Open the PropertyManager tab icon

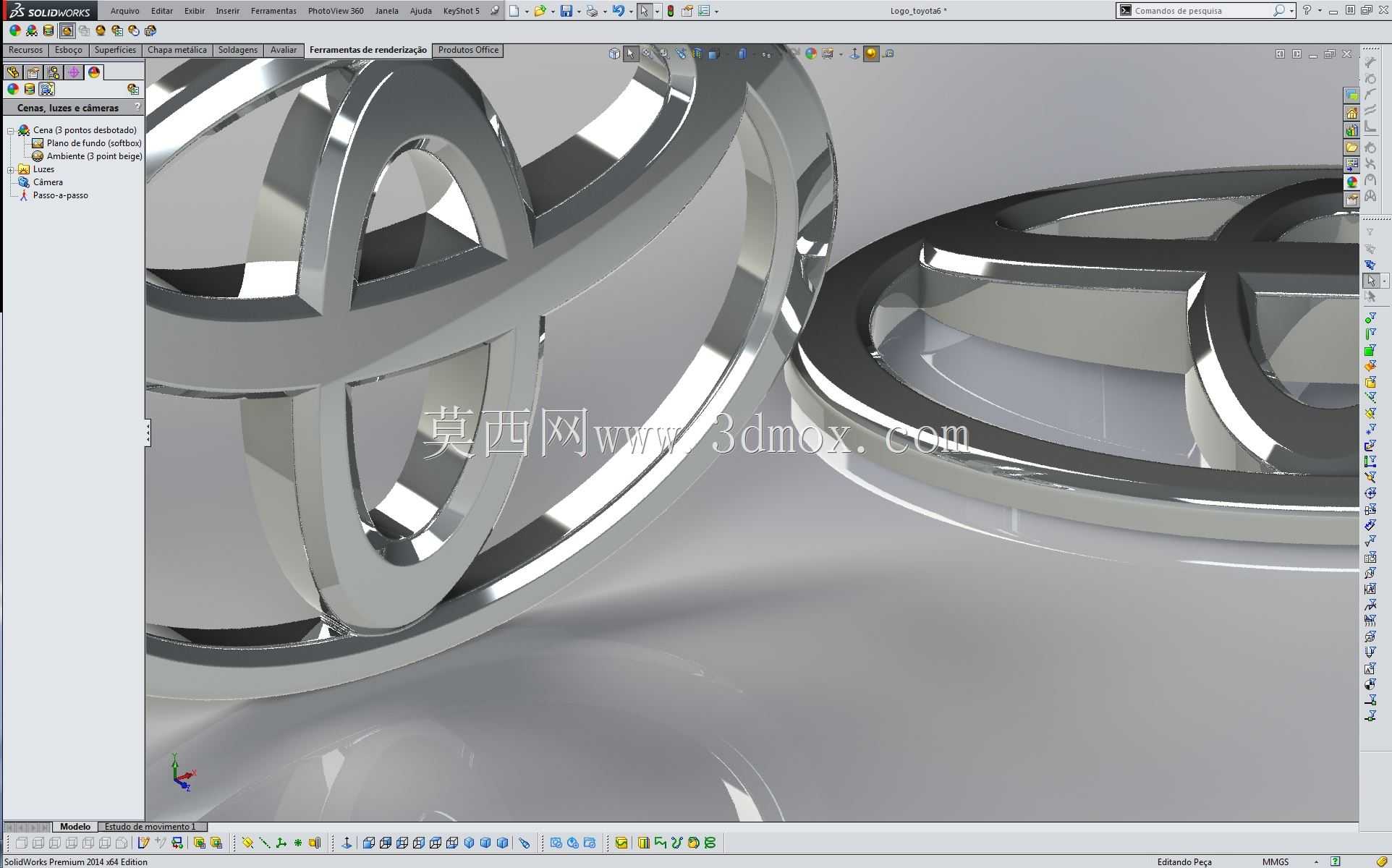[x=33, y=72]
